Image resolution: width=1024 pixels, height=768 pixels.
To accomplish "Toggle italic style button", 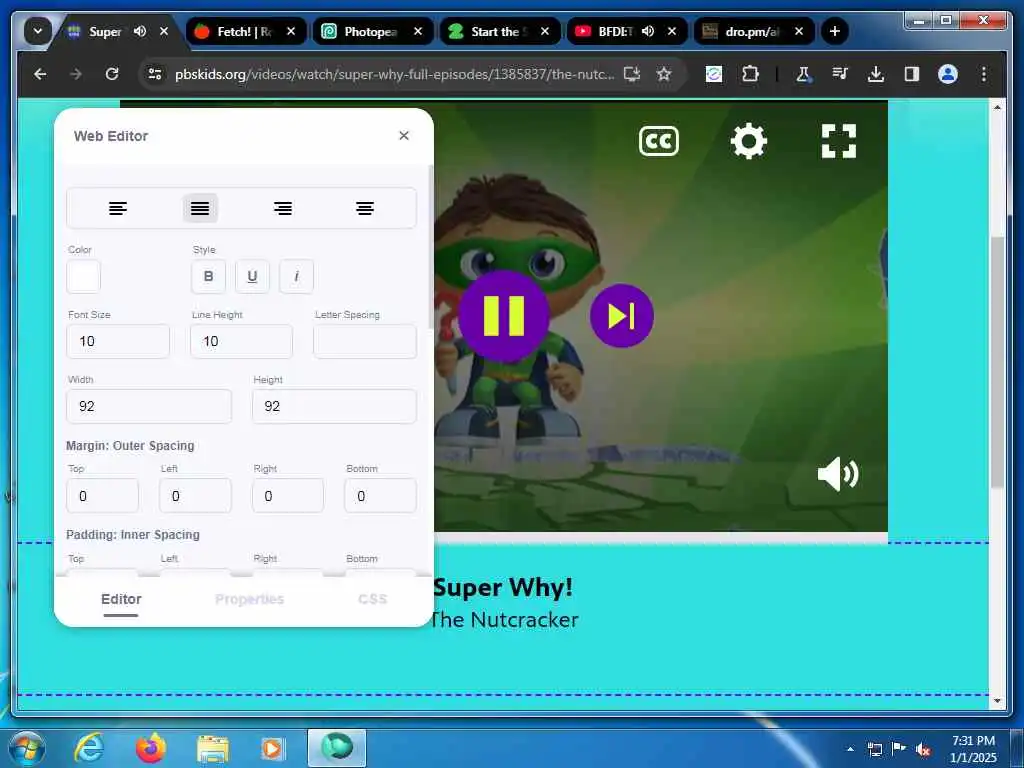I will (296, 276).
